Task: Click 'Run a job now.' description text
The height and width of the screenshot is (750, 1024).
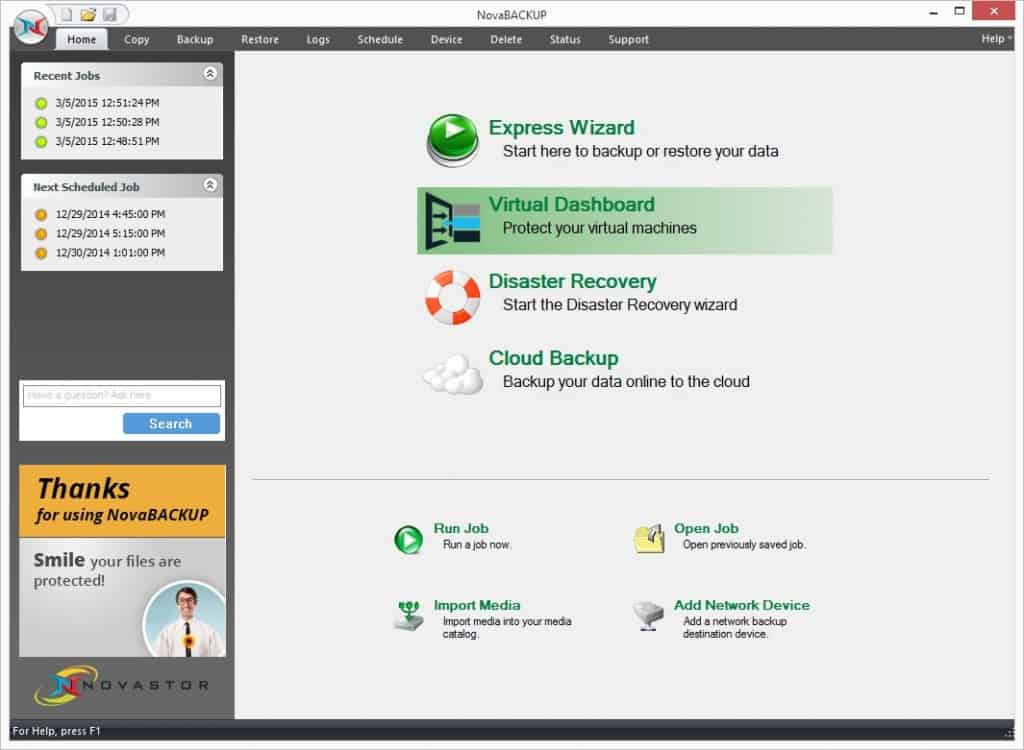Action: (477, 545)
